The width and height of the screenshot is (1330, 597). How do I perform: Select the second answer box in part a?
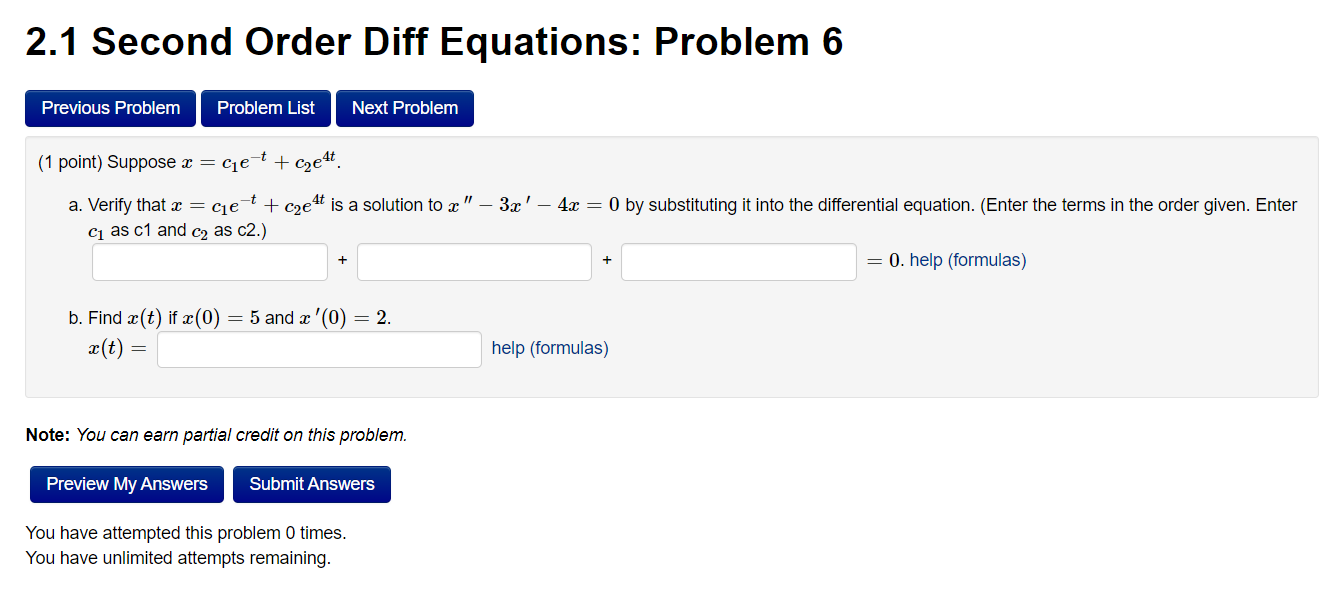coord(473,261)
